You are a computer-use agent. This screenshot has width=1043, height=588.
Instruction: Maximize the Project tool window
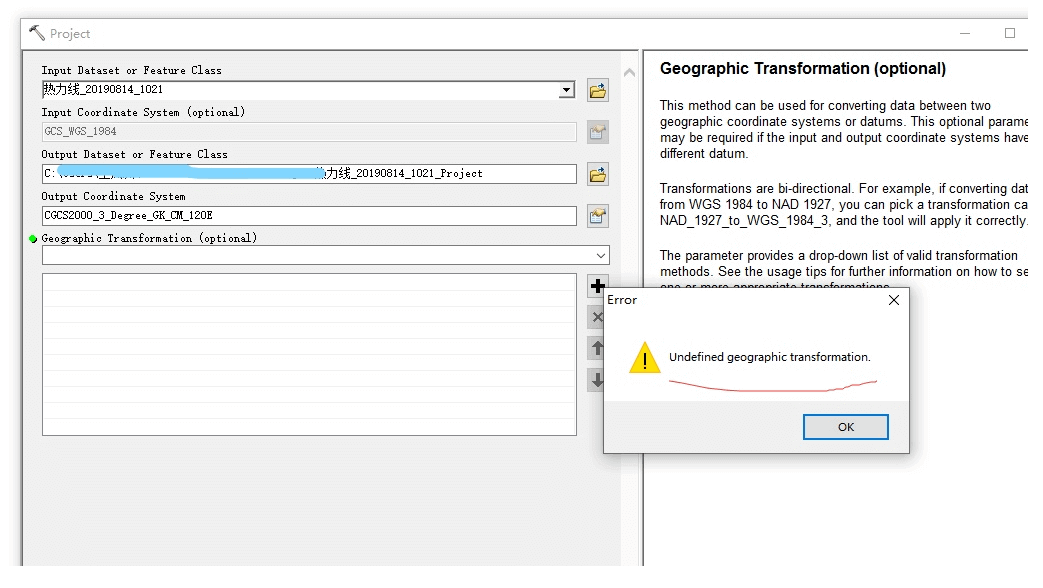(1010, 33)
